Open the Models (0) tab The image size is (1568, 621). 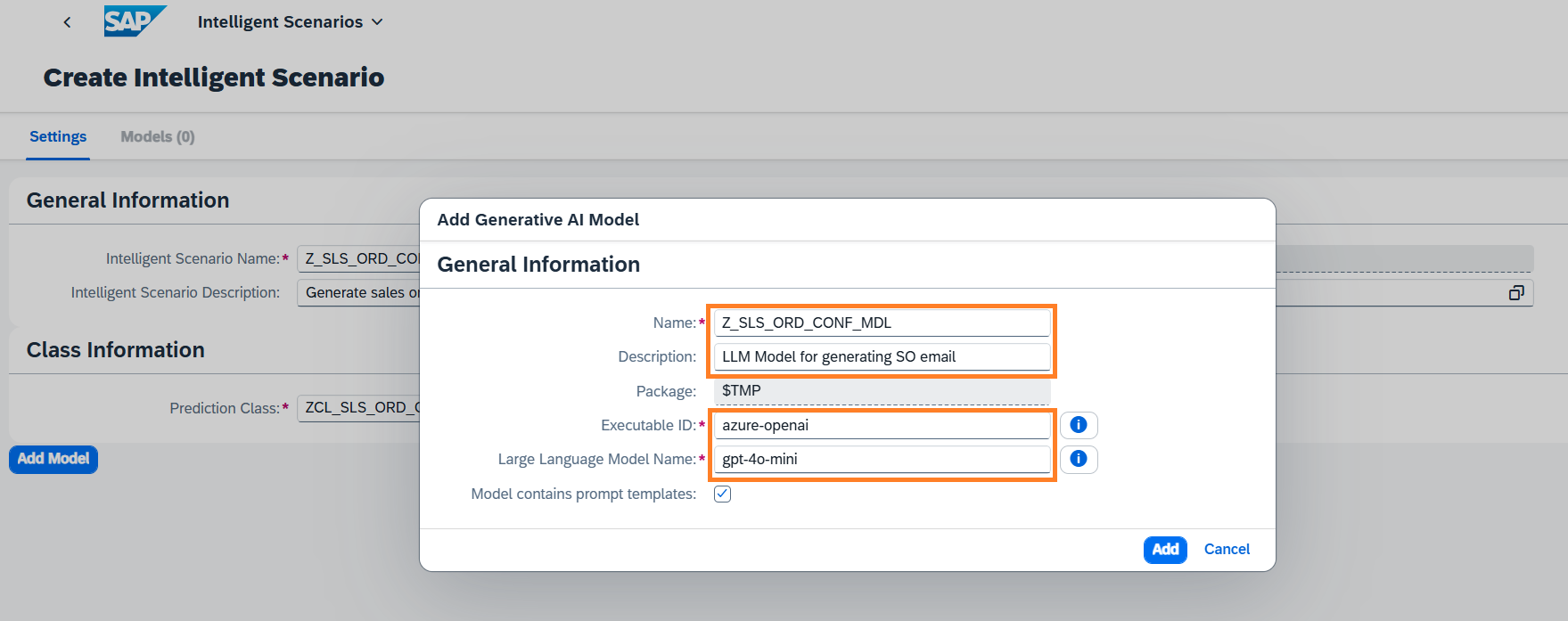point(158,136)
